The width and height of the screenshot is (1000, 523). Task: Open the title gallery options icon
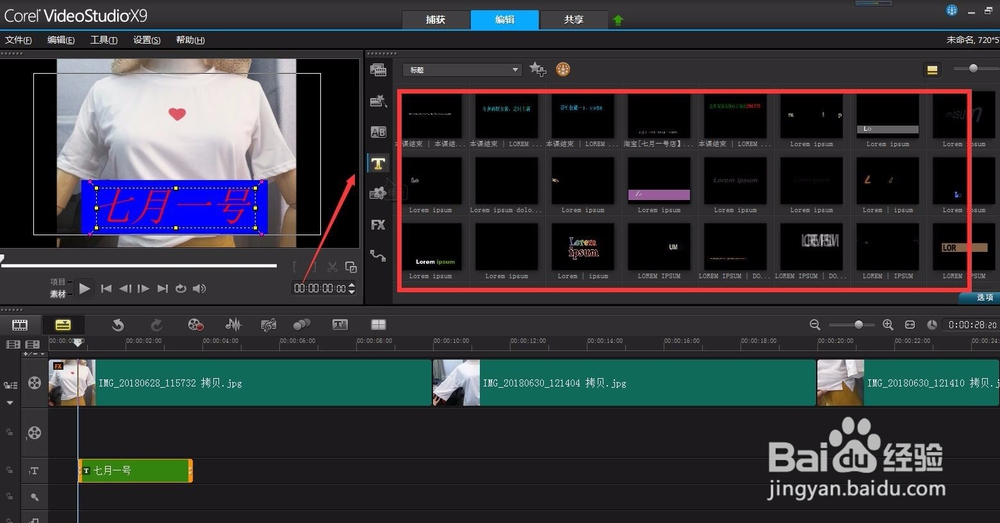pos(562,70)
